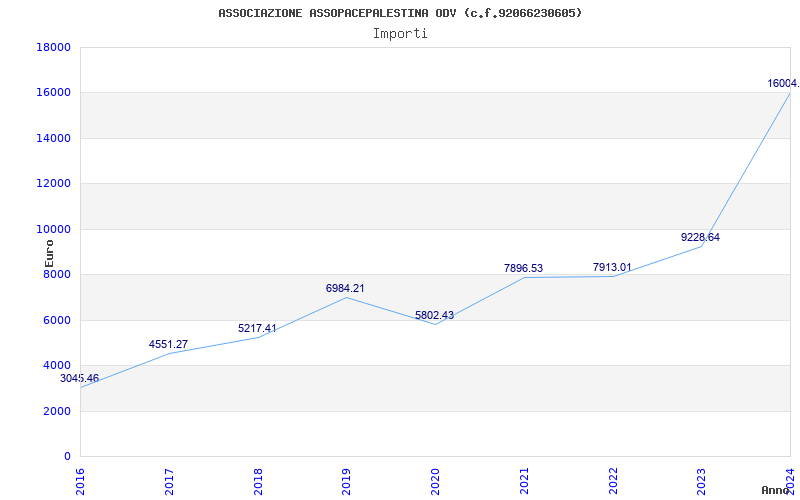Click the 6000 y-axis value

[x=57, y=320]
